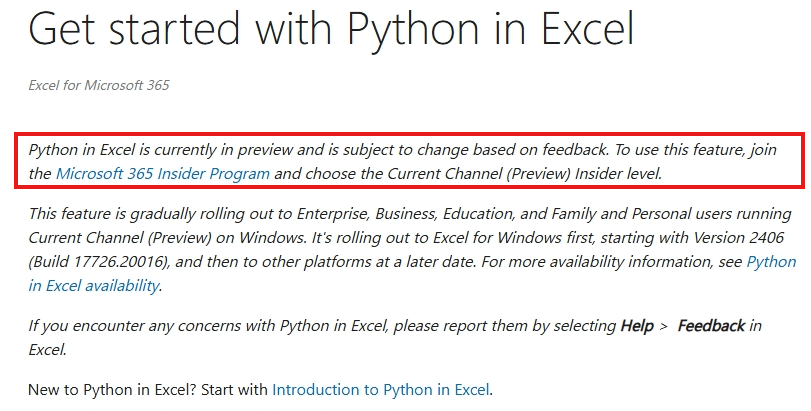Viewport: 811px width, 411px height.
Task: Click 'Current Channel (Preview) Insider level' in red box
Action: (x=524, y=173)
